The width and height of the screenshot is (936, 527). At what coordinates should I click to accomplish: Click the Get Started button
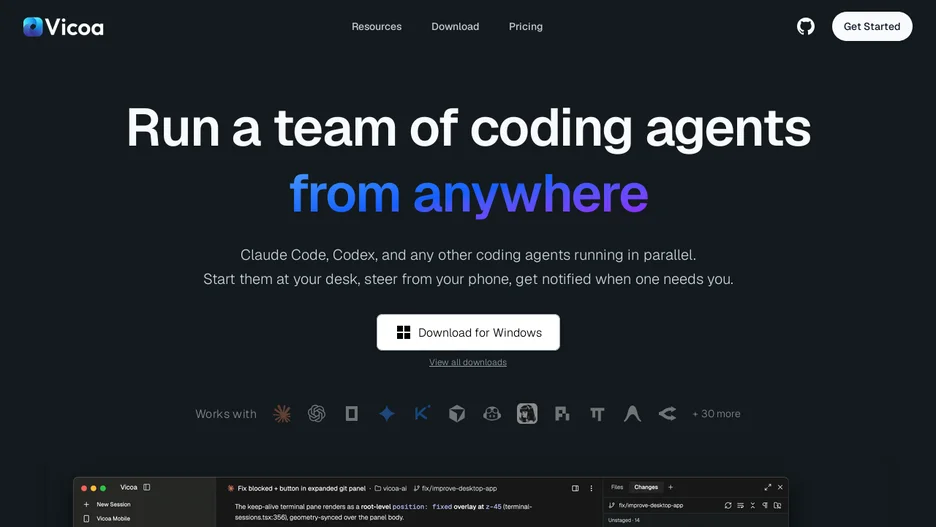[x=872, y=26]
